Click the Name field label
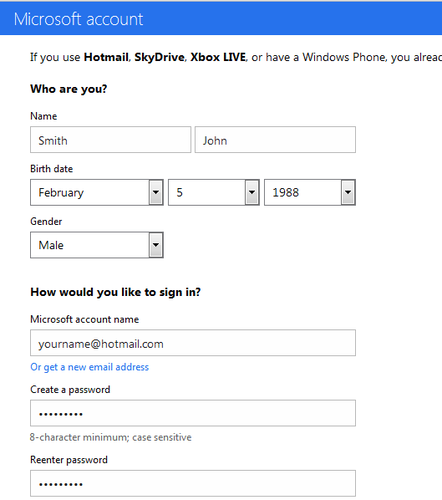Viewport: 442px width, 500px height. click(x=44, y=116)
